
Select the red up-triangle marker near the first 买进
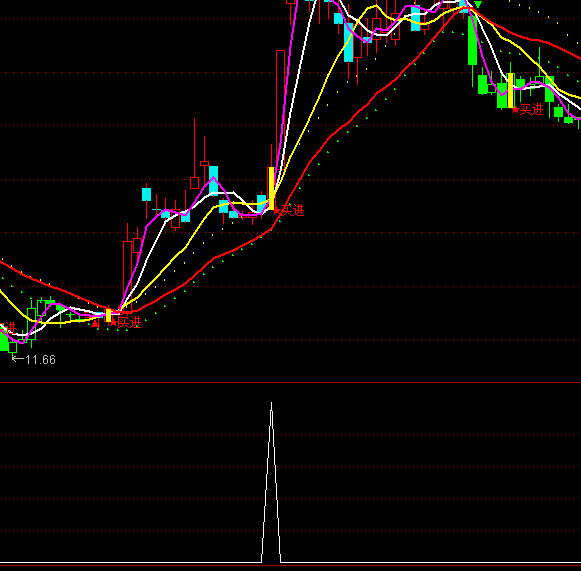point(95,324)
